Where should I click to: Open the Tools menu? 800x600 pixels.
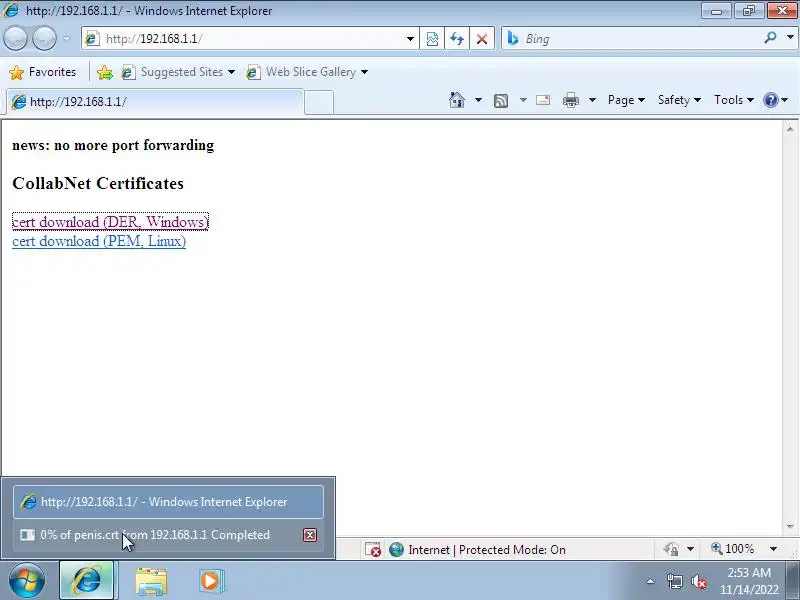point(734,100)
